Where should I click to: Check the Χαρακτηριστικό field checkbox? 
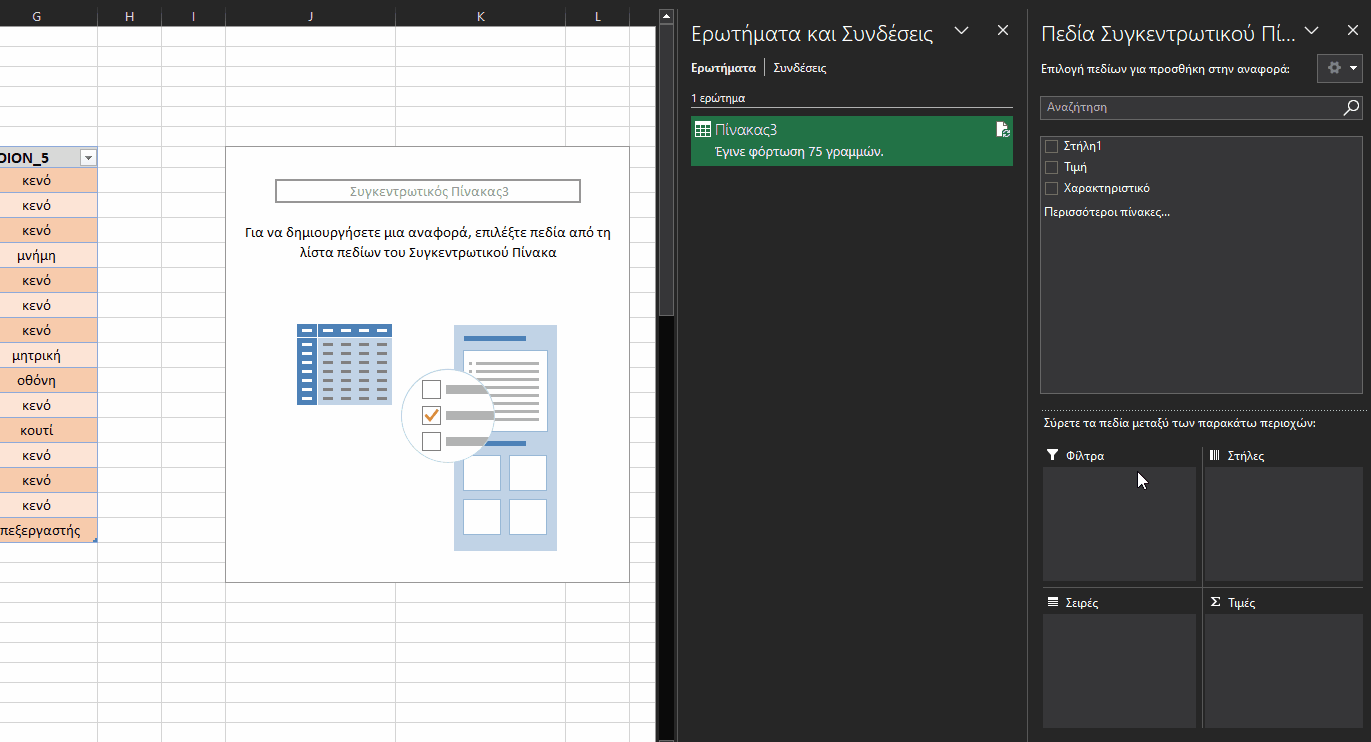[1051, 187]
